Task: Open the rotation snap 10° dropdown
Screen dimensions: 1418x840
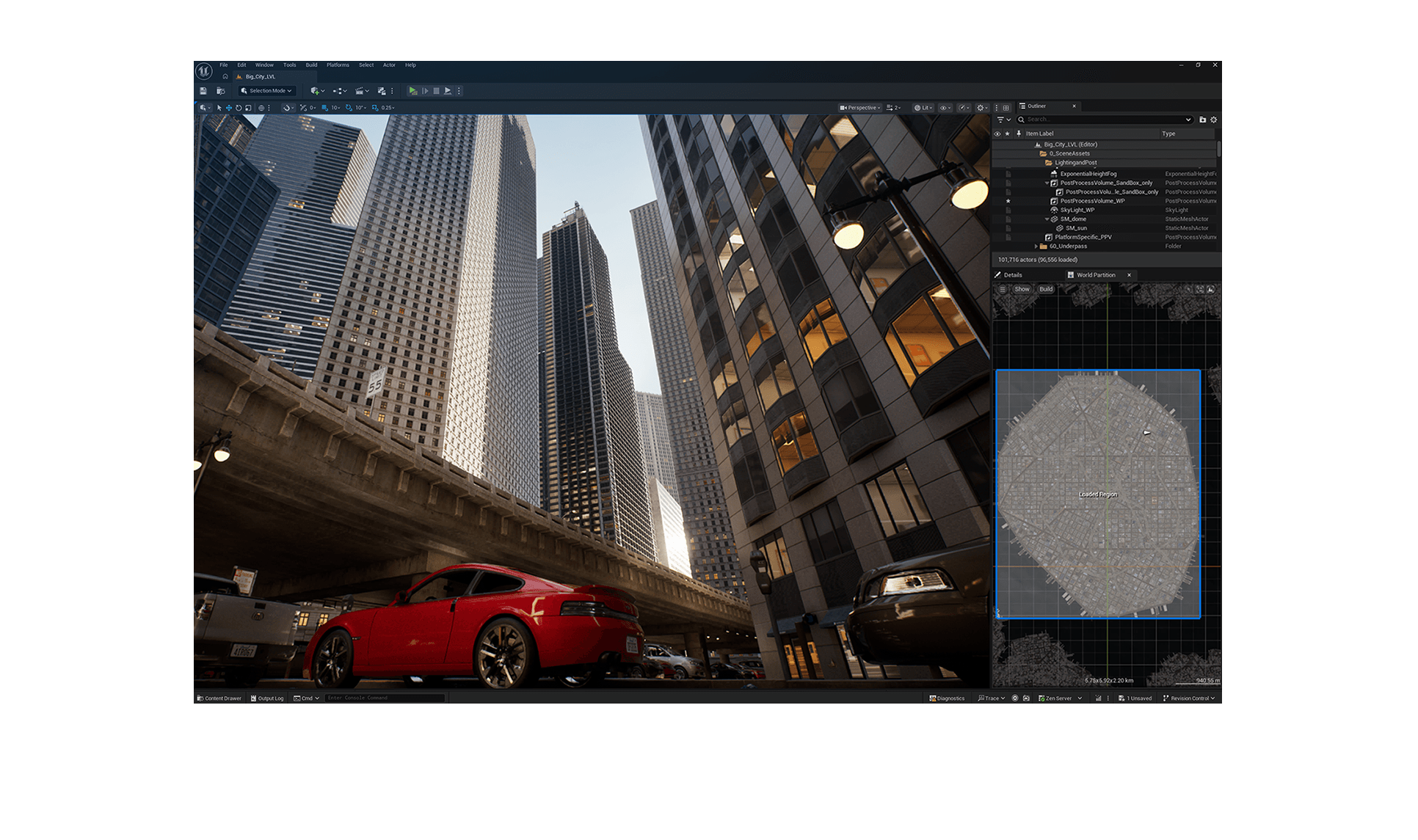Action: [360, 108]
